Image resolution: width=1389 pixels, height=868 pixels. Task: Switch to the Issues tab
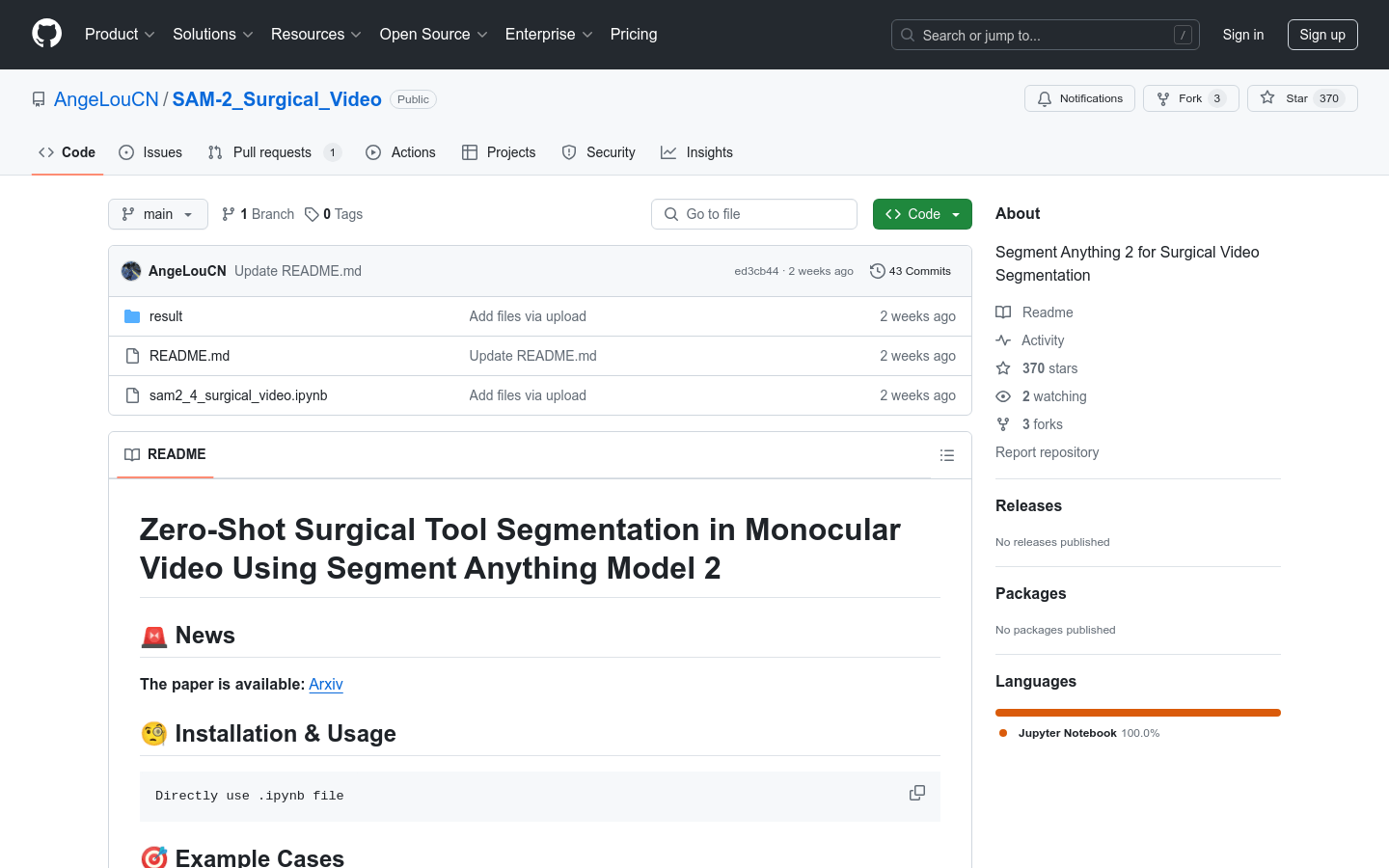coord(150,152)
